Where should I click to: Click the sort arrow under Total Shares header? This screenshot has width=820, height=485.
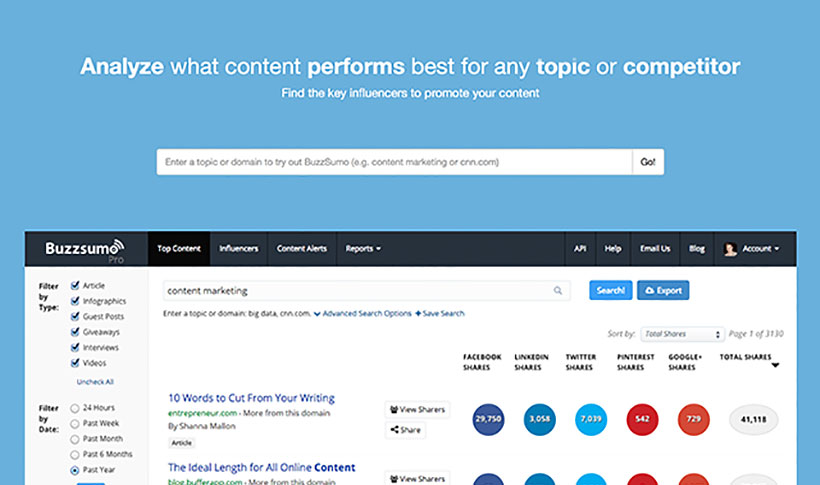click(775, 365)
